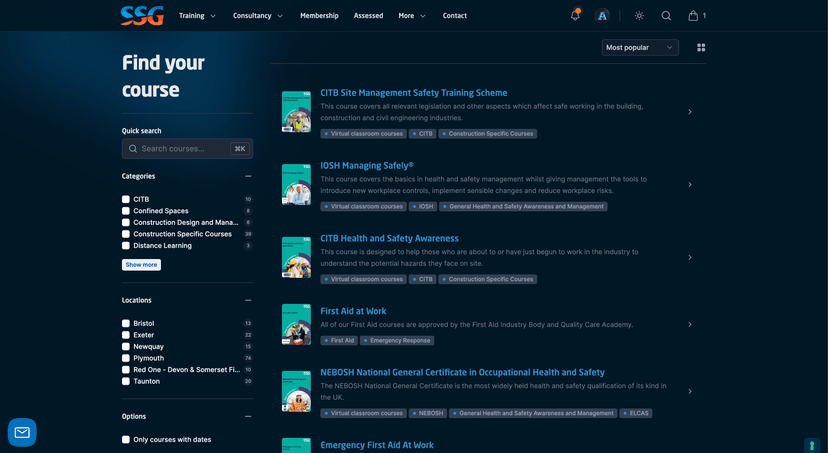Viewport: 828px width, 453px height.
Task: Go to the Assessed page
Action: coord(369,16)
